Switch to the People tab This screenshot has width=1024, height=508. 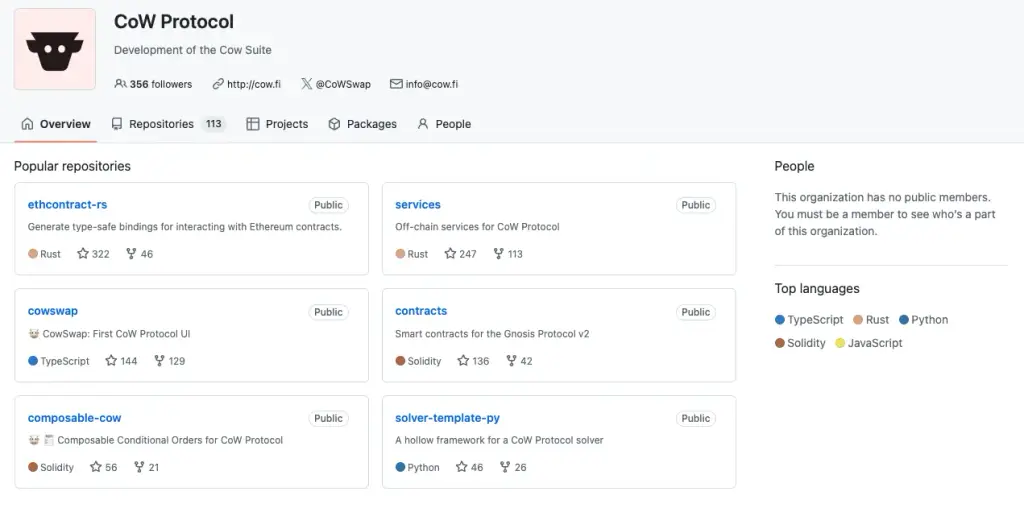[x=443, y=124]
